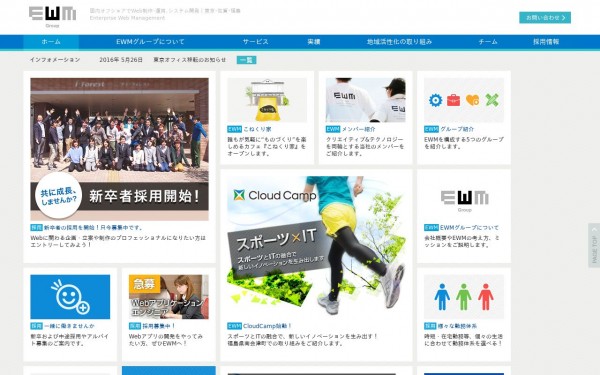Click the smiley face plus icon tile

[70, 297]
